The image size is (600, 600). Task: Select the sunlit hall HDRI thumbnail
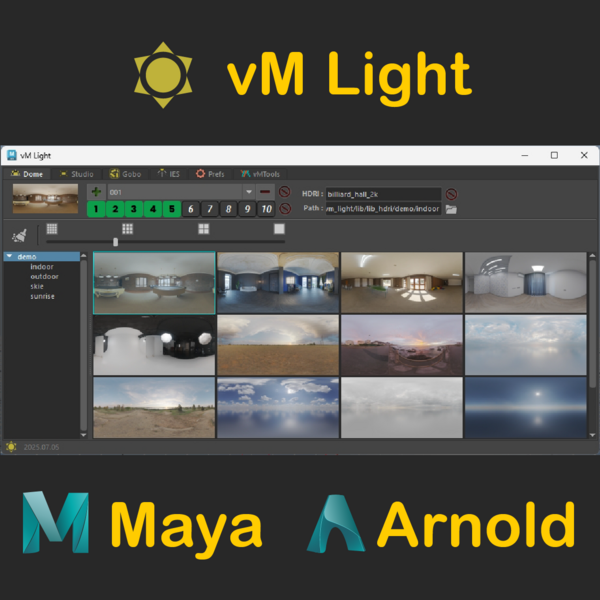click(x=402, y=283)
